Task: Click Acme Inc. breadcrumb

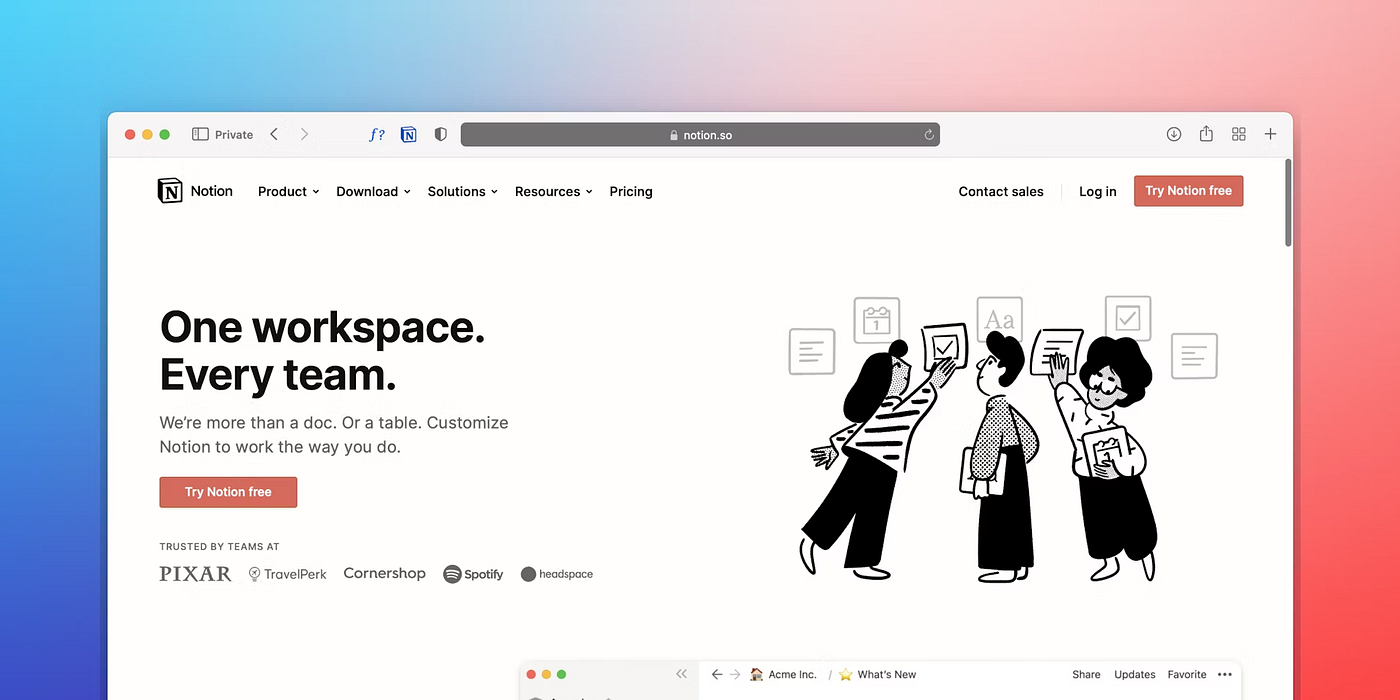Action: pyautogui.click(x=792, y=675)
